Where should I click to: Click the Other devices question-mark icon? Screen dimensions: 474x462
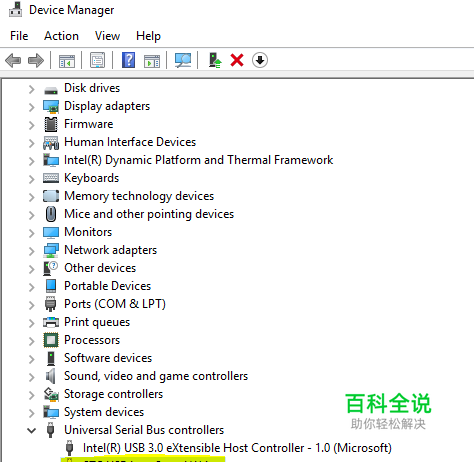click(x=51, y=268)
